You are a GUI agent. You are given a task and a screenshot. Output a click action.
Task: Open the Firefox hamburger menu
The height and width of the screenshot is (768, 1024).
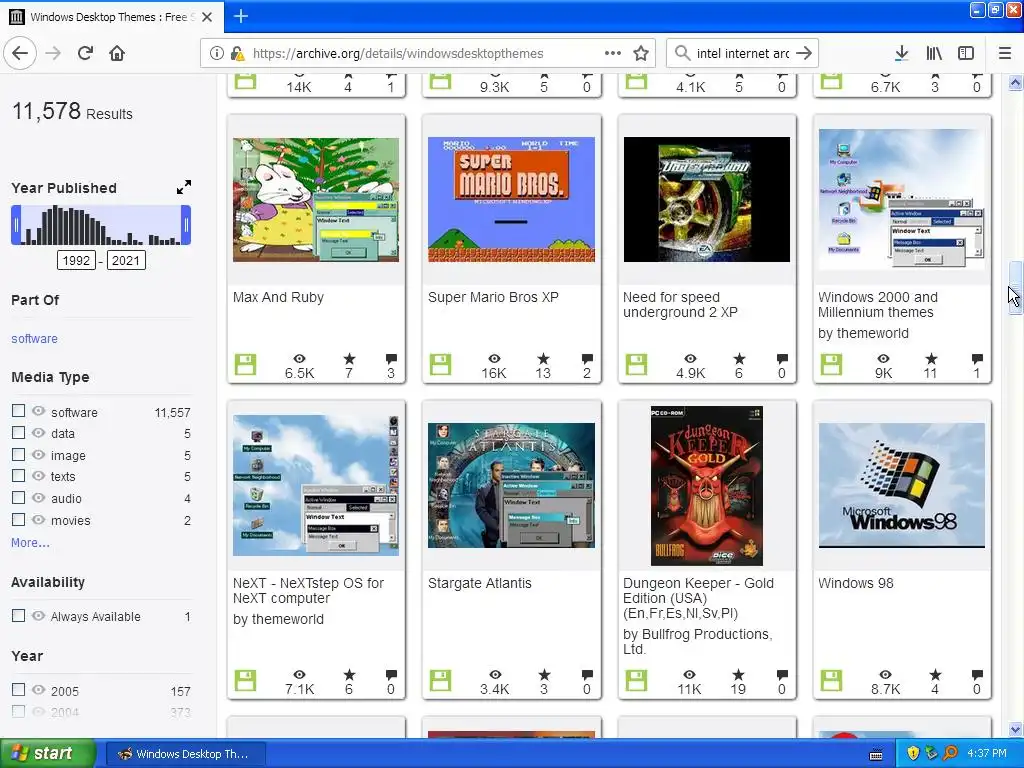coord(1005,53)
